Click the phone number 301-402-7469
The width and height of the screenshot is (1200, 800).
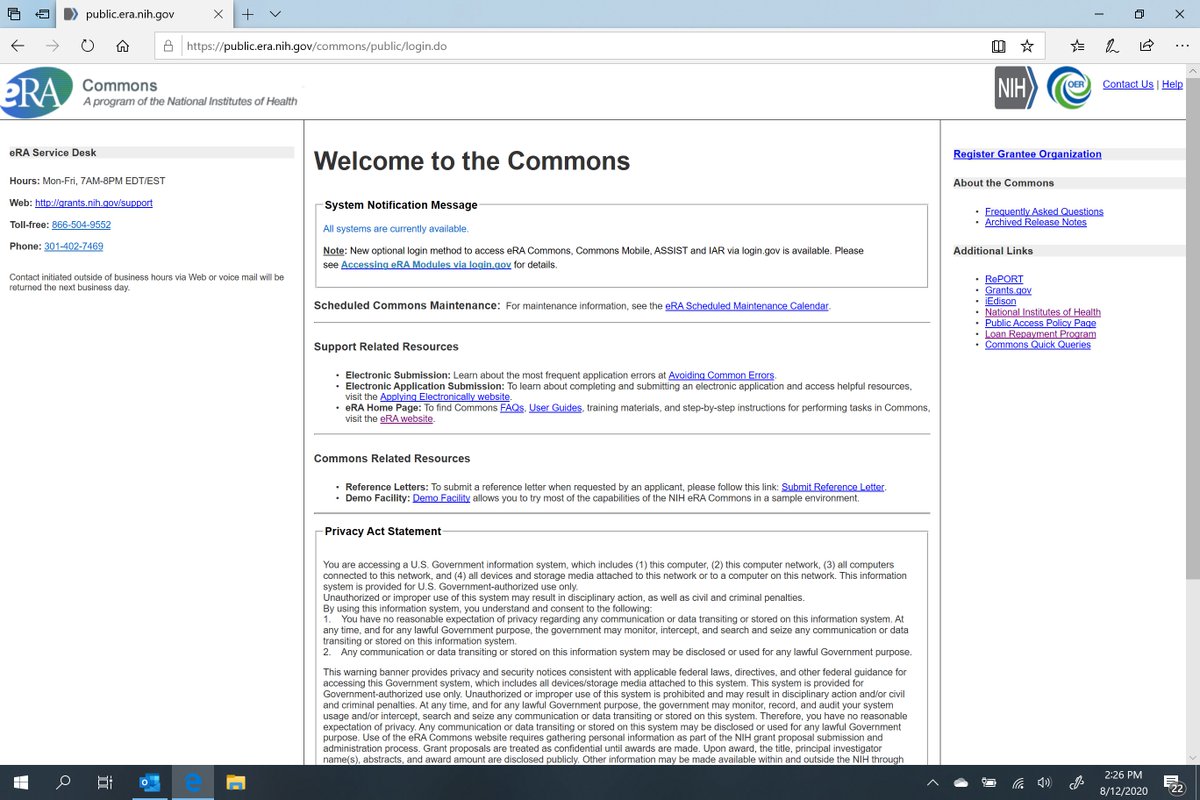[73, 246]
